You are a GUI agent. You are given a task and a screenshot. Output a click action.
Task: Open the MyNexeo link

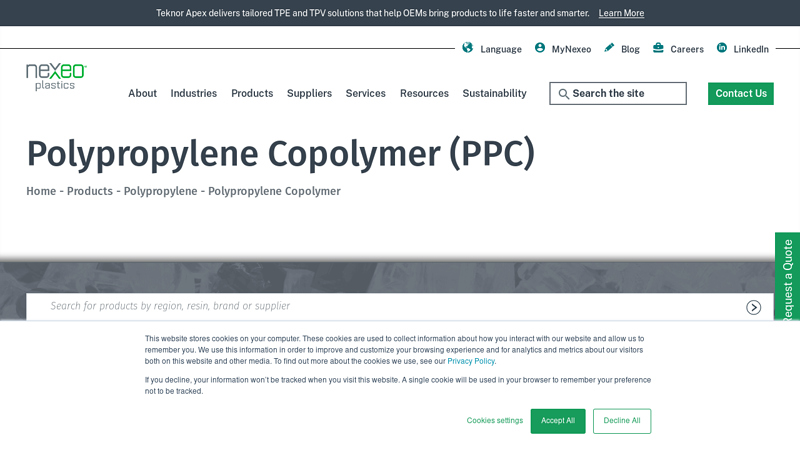[x=571, y=49]
